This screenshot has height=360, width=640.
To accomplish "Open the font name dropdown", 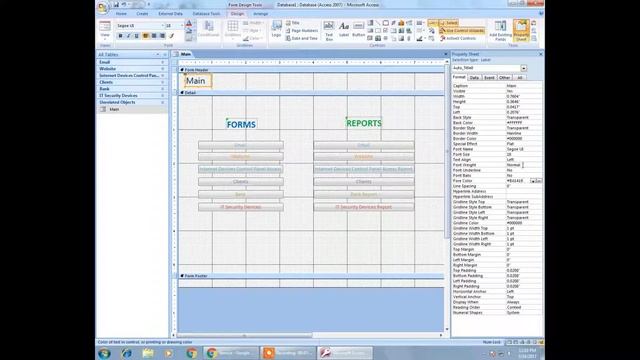I will [x=162, y=26].
